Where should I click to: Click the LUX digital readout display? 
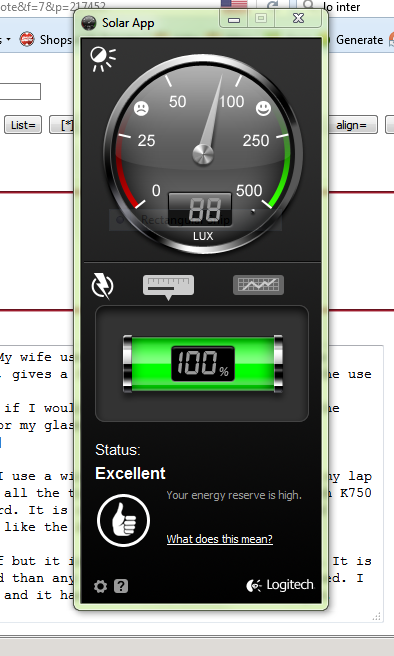200,209
